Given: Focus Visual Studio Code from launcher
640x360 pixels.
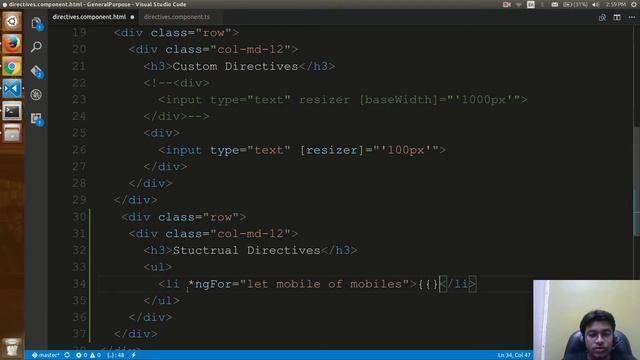Looking at the screenshot, I should click(x=12, y=89).
